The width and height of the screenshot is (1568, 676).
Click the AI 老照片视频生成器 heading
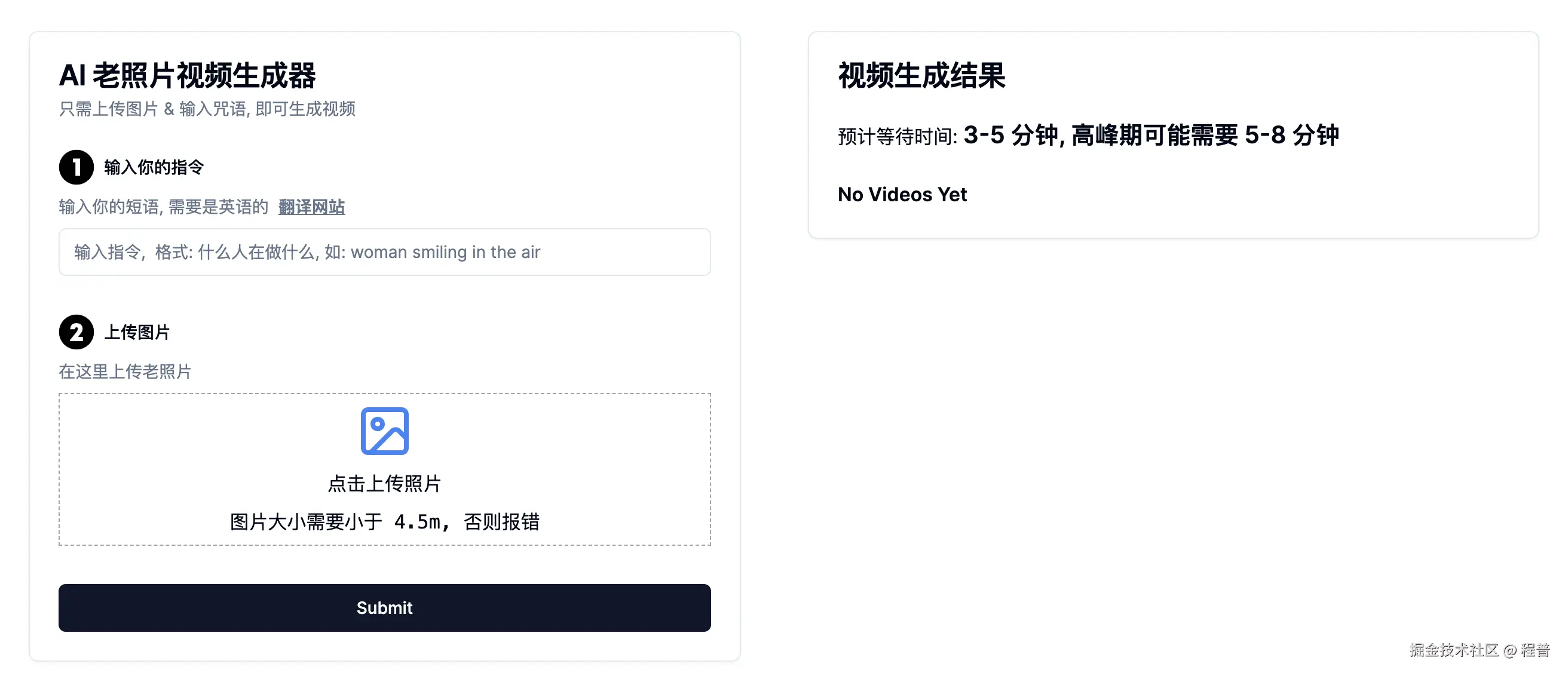pos(187,75)
